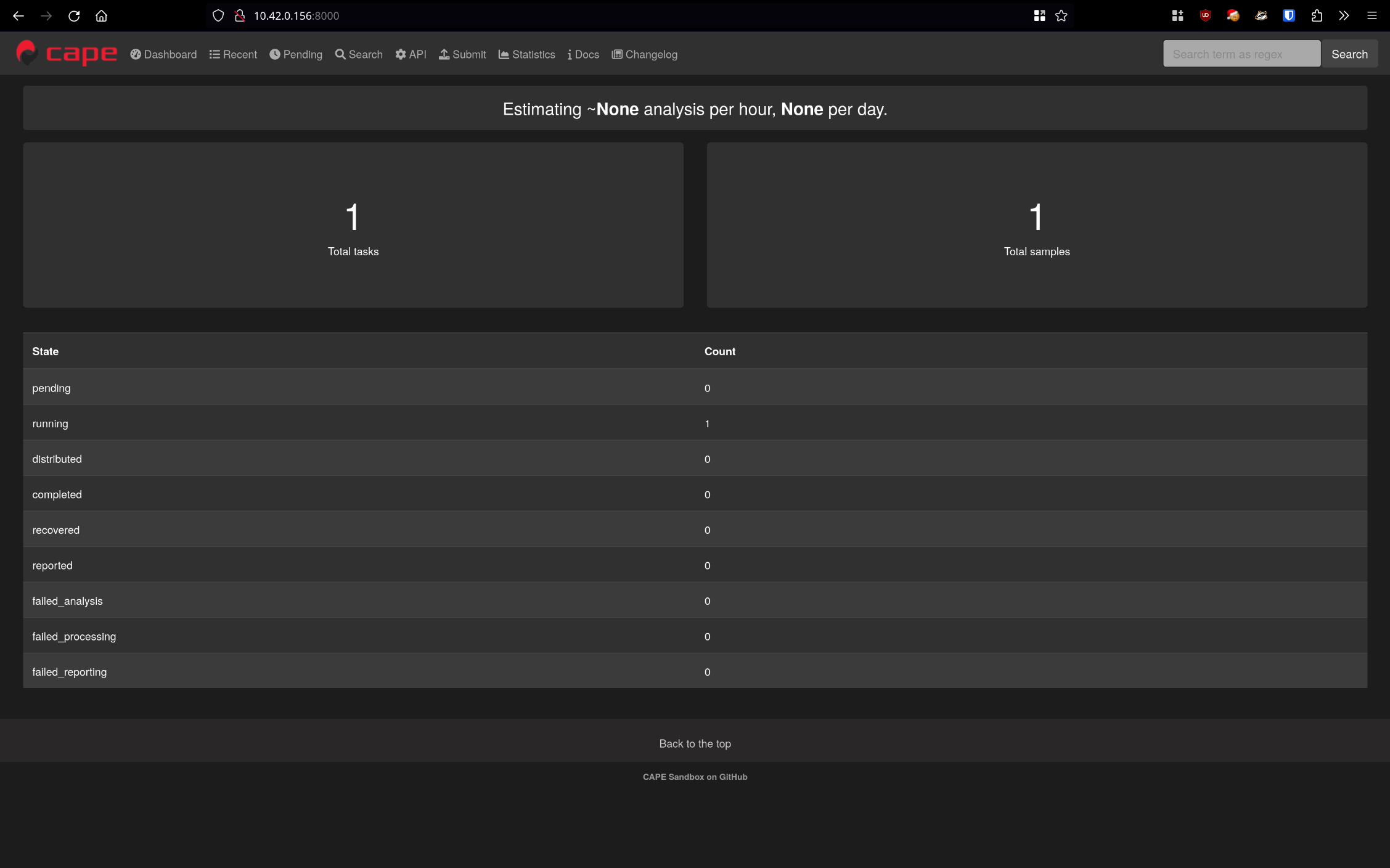The image size is (1390, 868).
Task: Open the Submit sample page
Action: (462, 54)
